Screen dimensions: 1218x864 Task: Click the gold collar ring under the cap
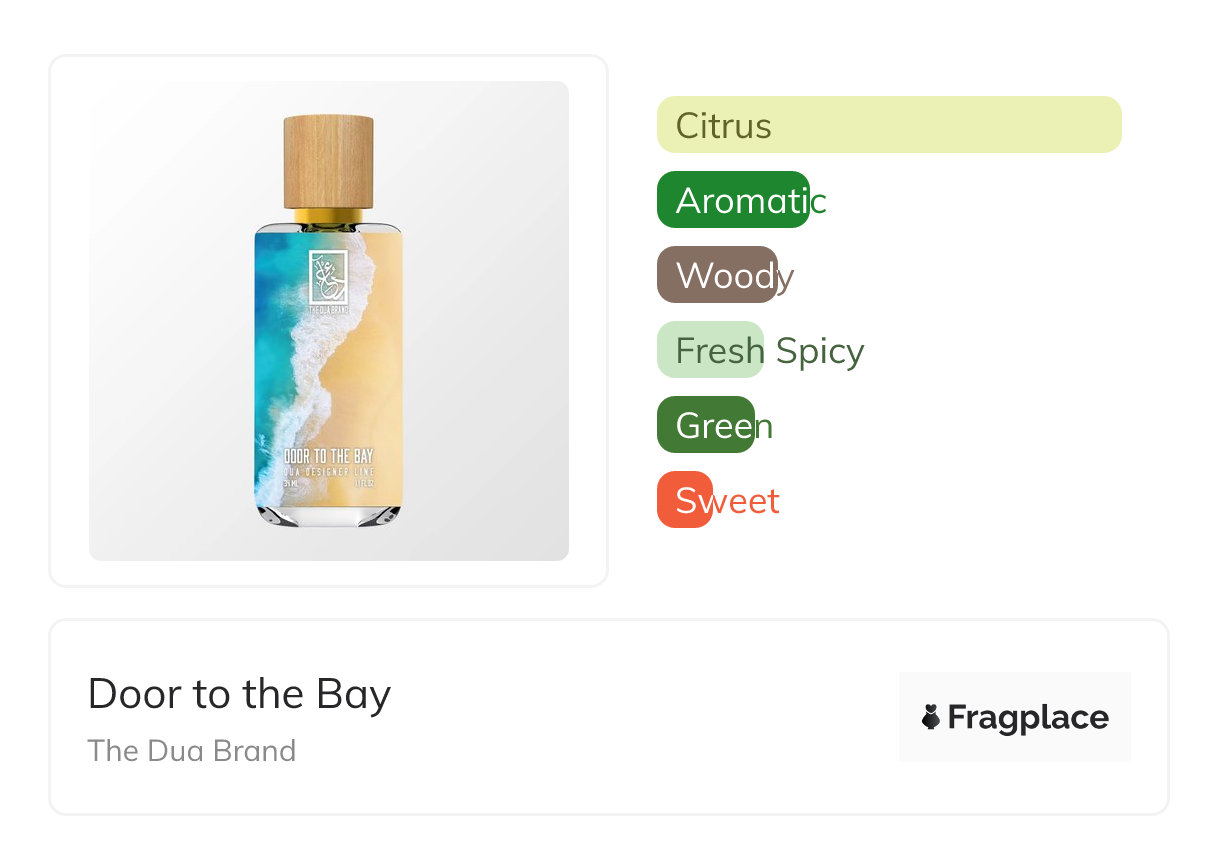pos(329,217)
